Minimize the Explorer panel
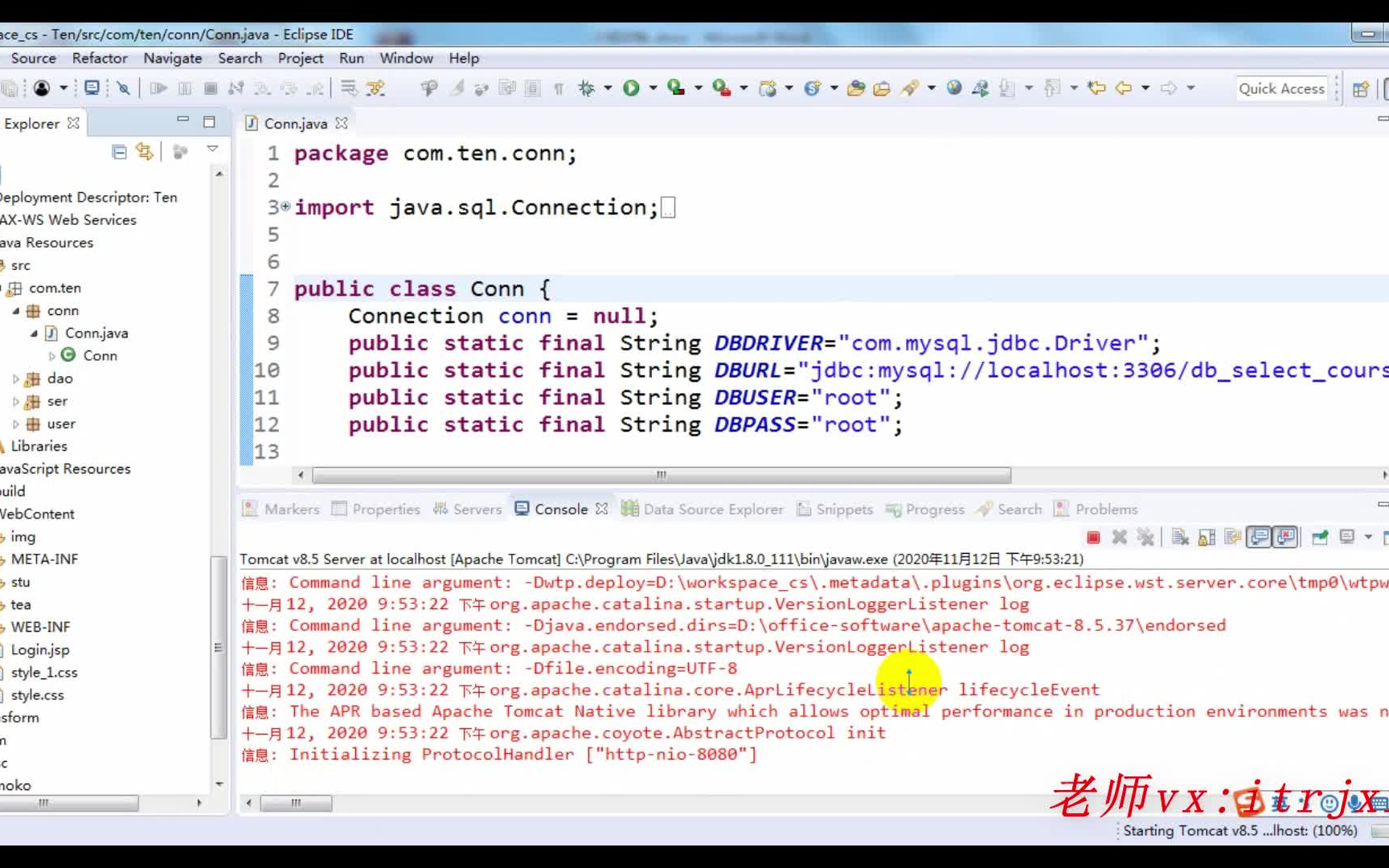 coord(183,121)
